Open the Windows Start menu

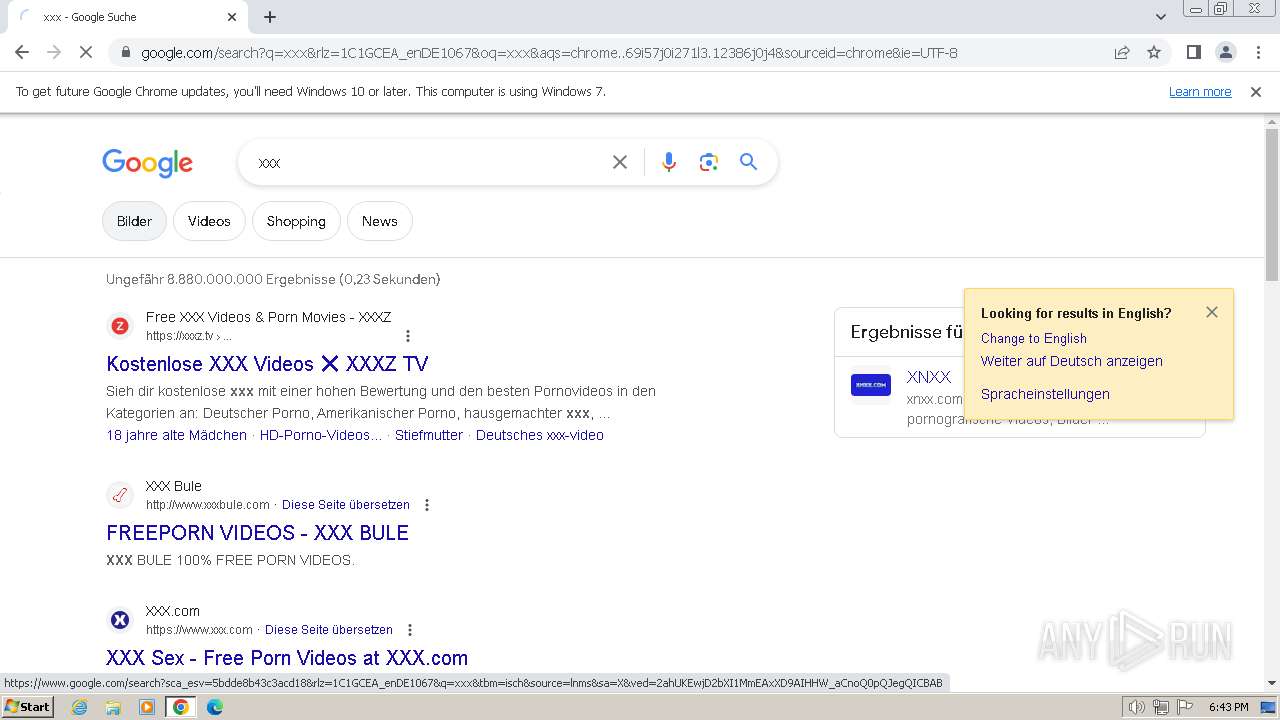pyautogui.click(x=27, y=706)
